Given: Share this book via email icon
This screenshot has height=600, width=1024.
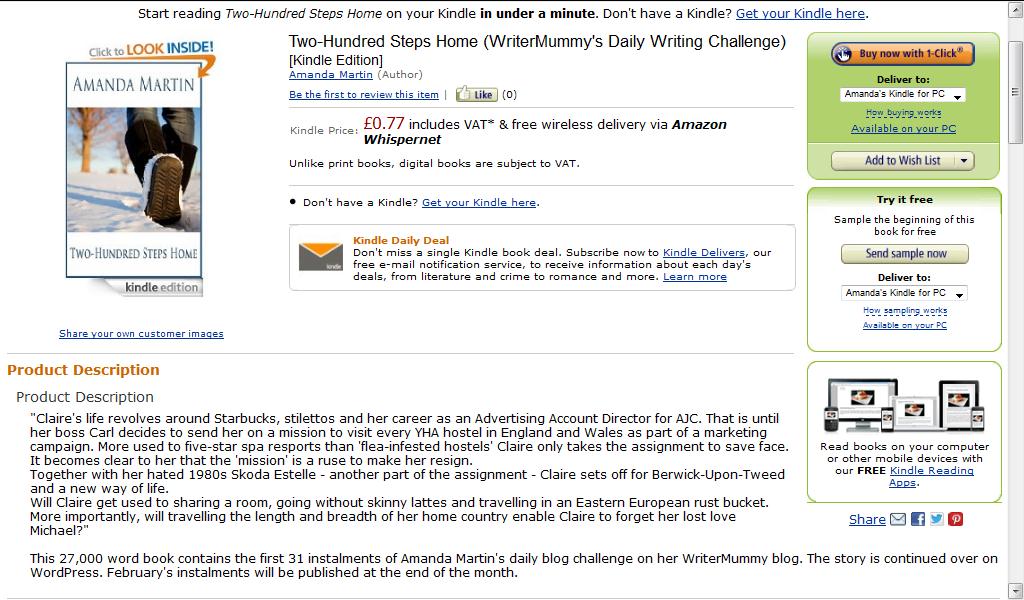Looking at the screenshot, I should 898,519.
